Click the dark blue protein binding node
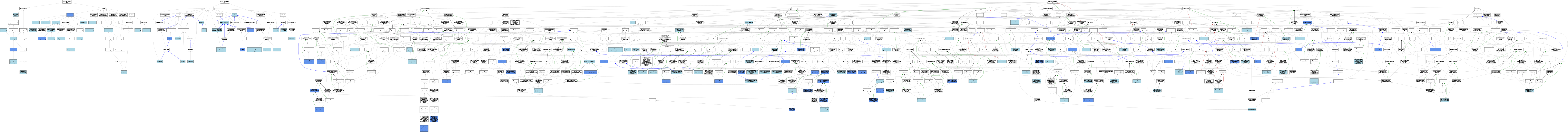Screen dimensions: 1568x132 coord(70,15)
